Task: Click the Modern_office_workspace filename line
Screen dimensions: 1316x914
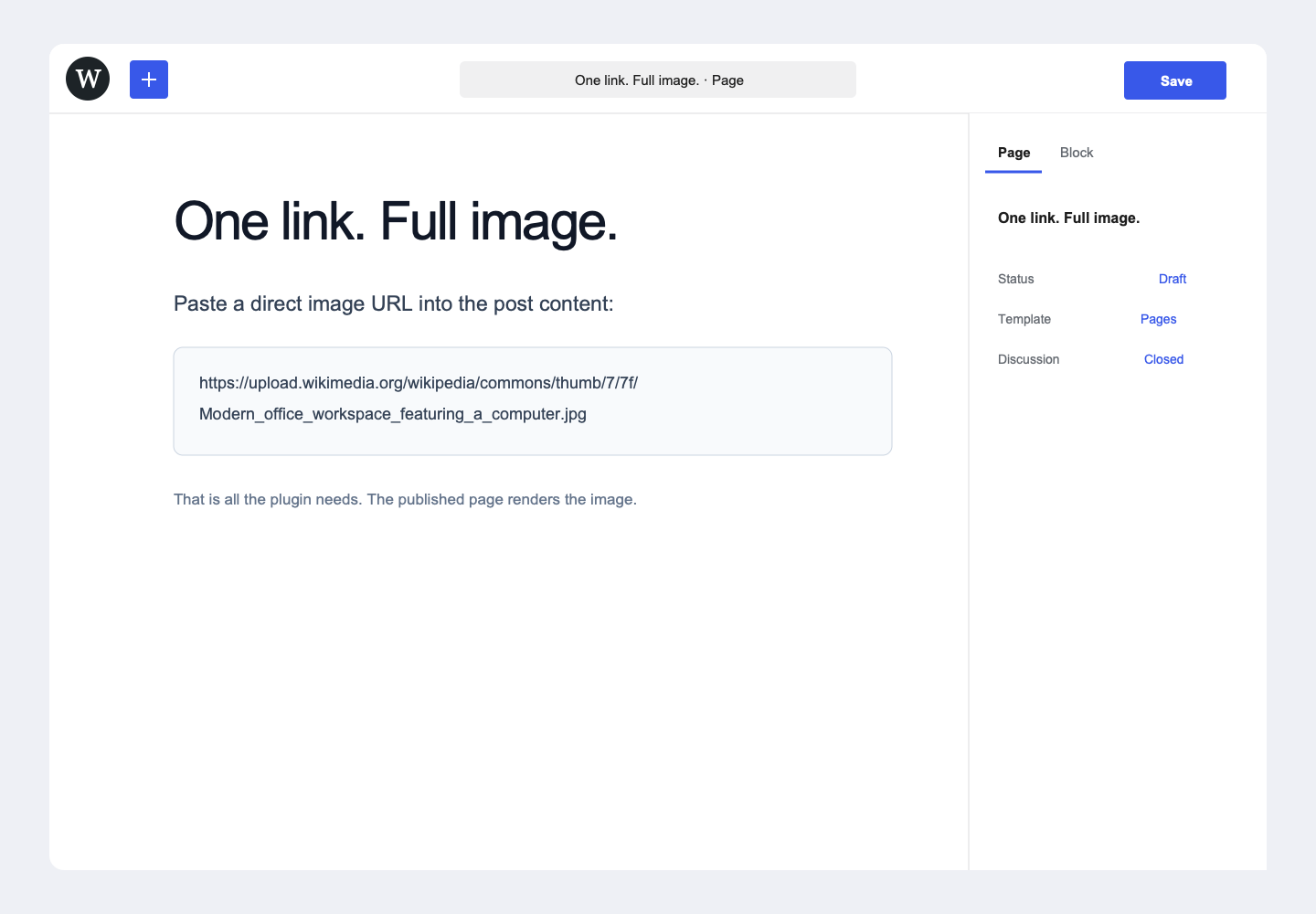Action: point(393,414)
